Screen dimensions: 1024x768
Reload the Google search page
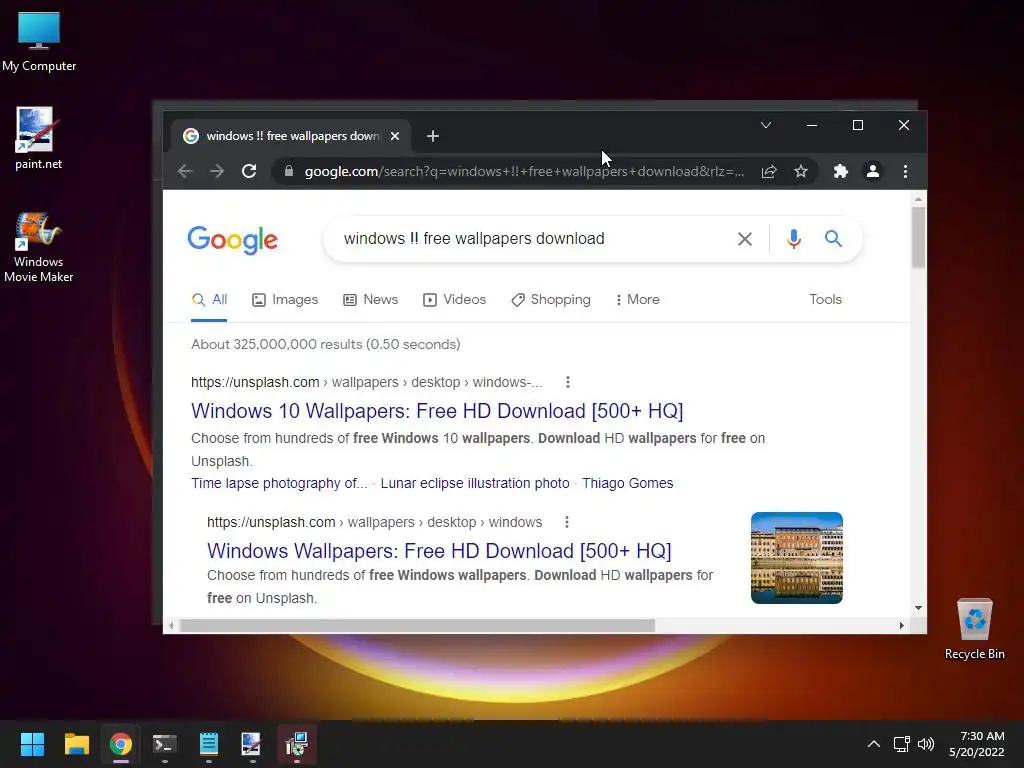point(249,171)
